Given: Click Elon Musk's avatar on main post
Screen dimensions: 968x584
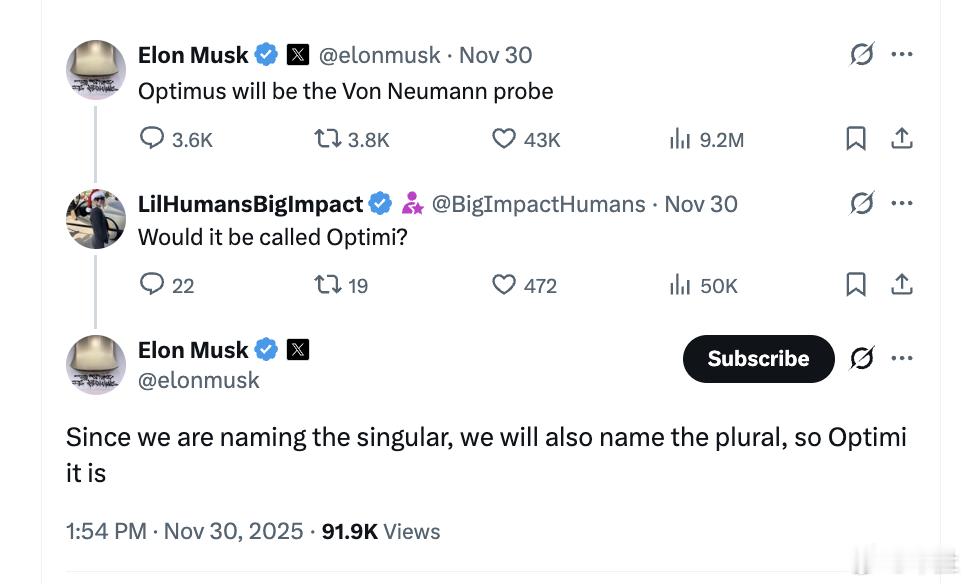Looking at the screenshot, I should coord(96,365).
